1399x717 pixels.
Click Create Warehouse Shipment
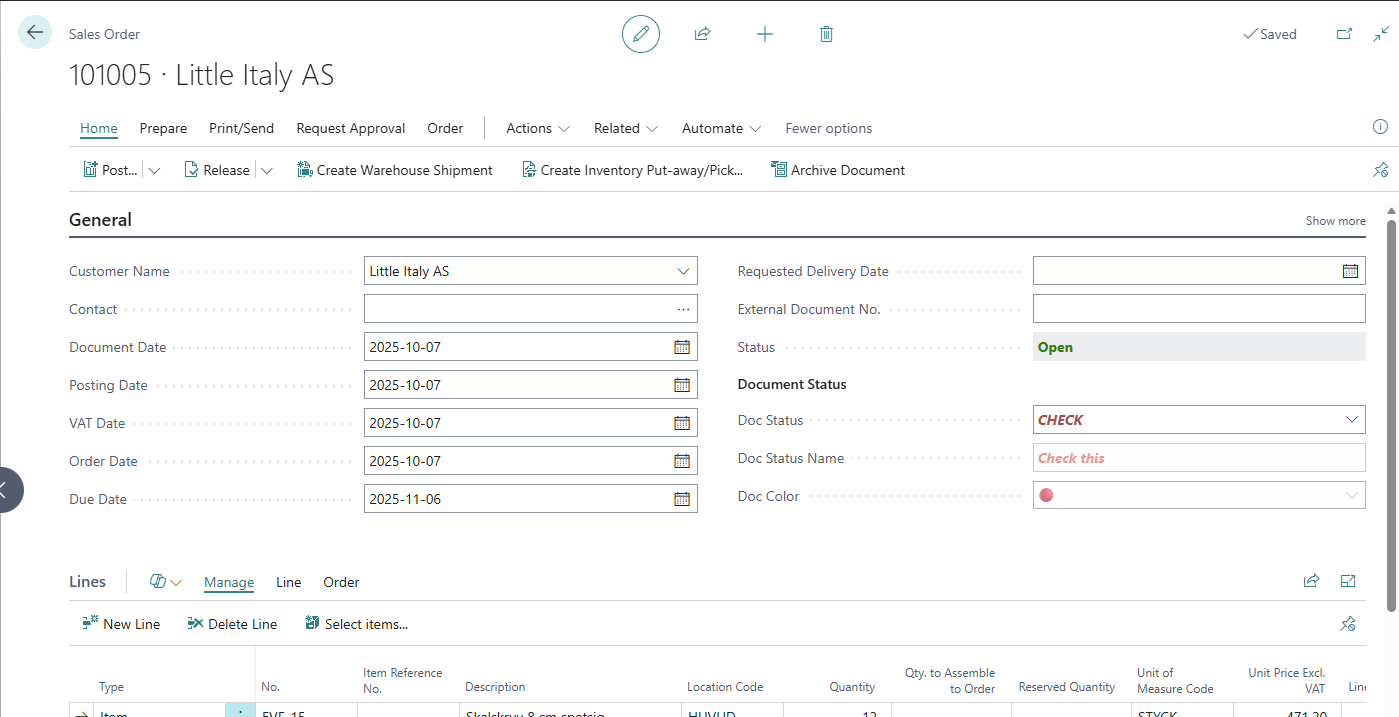(394, 170)
